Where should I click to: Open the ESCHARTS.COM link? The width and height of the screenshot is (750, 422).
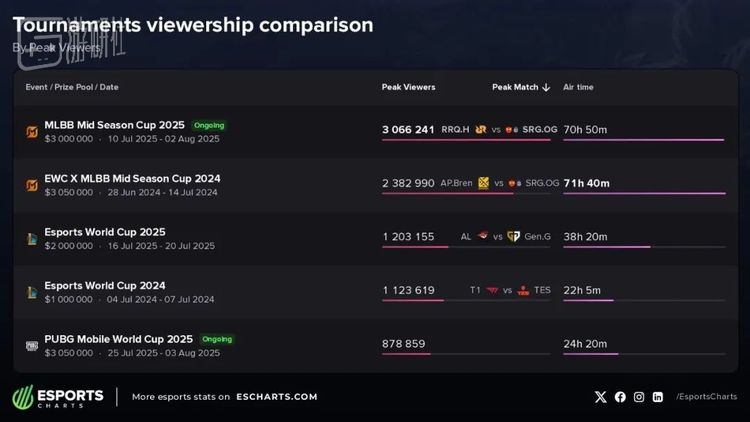click(277, 397)
